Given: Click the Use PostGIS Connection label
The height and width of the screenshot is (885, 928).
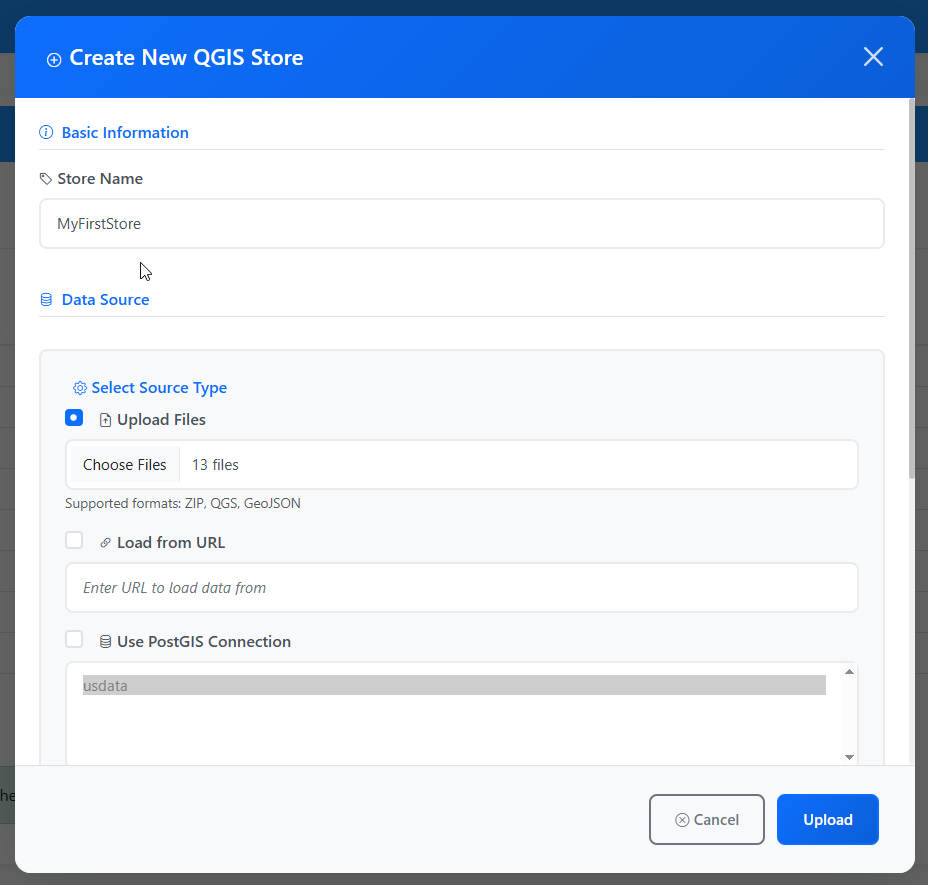Looking at the screenshot, I should point(204,642).
